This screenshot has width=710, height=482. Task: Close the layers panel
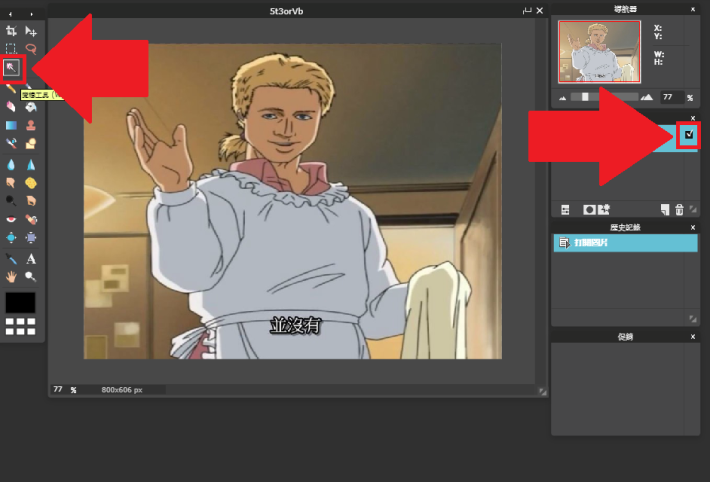(x=693, y=118)
